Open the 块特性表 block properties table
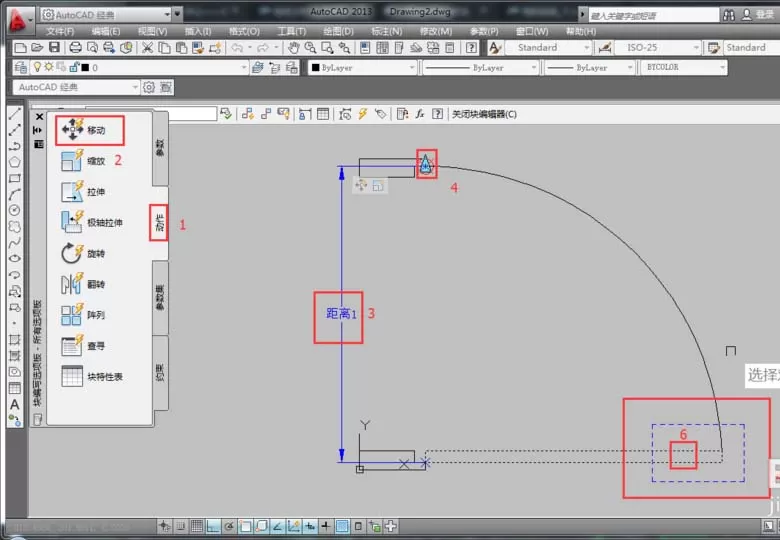This screenshot has height=540, width=780. (x=92, y=376)
